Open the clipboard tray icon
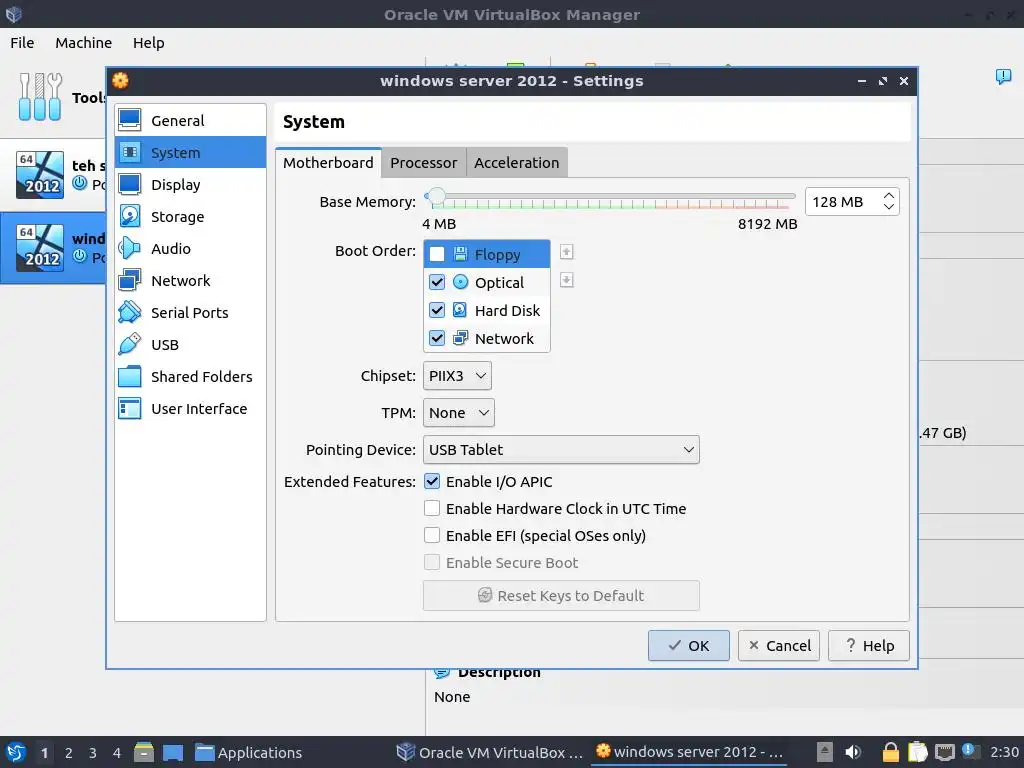Viewport: 1024px width, 768px height. click(918, 752)
